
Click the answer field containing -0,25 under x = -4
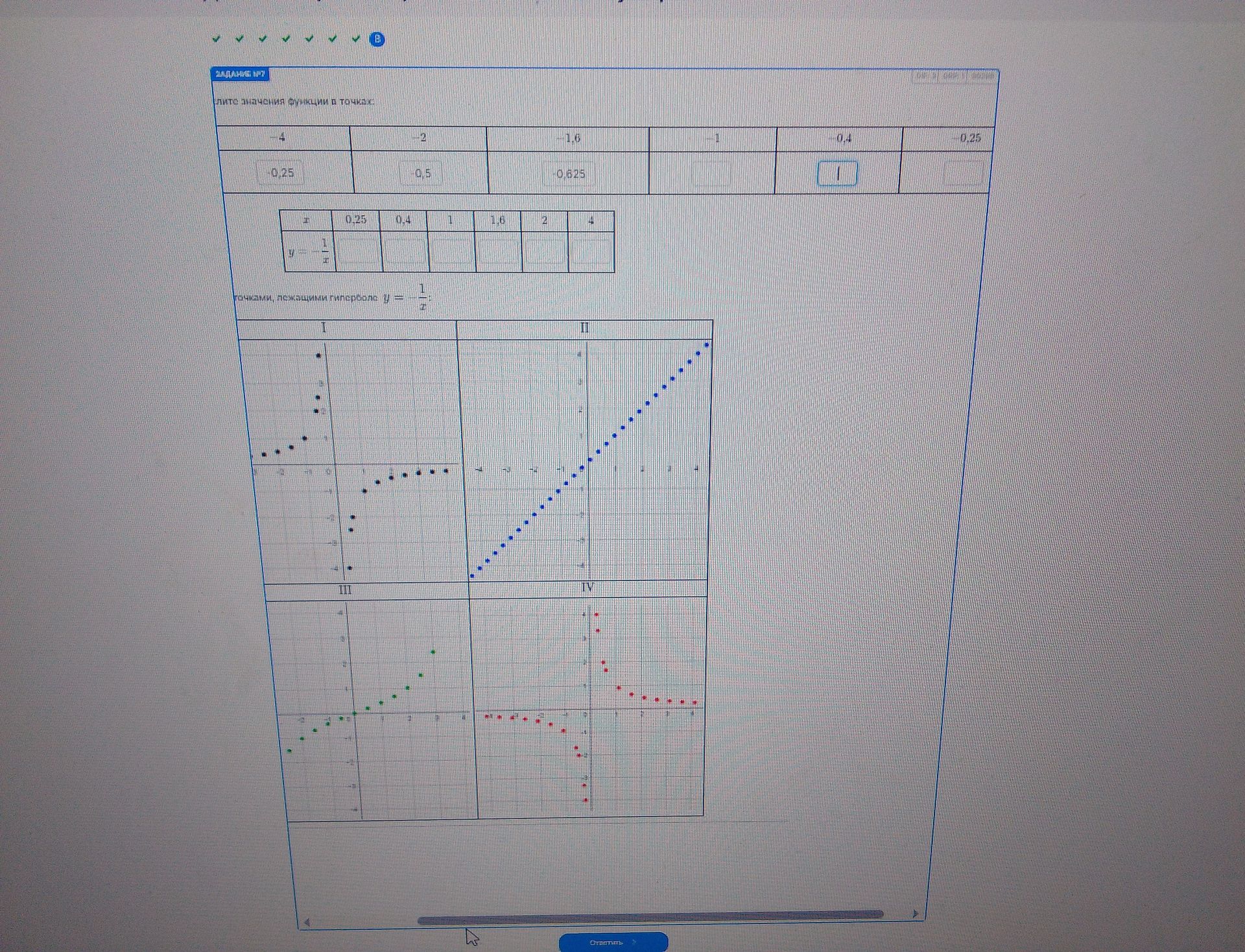coord(281,173)
